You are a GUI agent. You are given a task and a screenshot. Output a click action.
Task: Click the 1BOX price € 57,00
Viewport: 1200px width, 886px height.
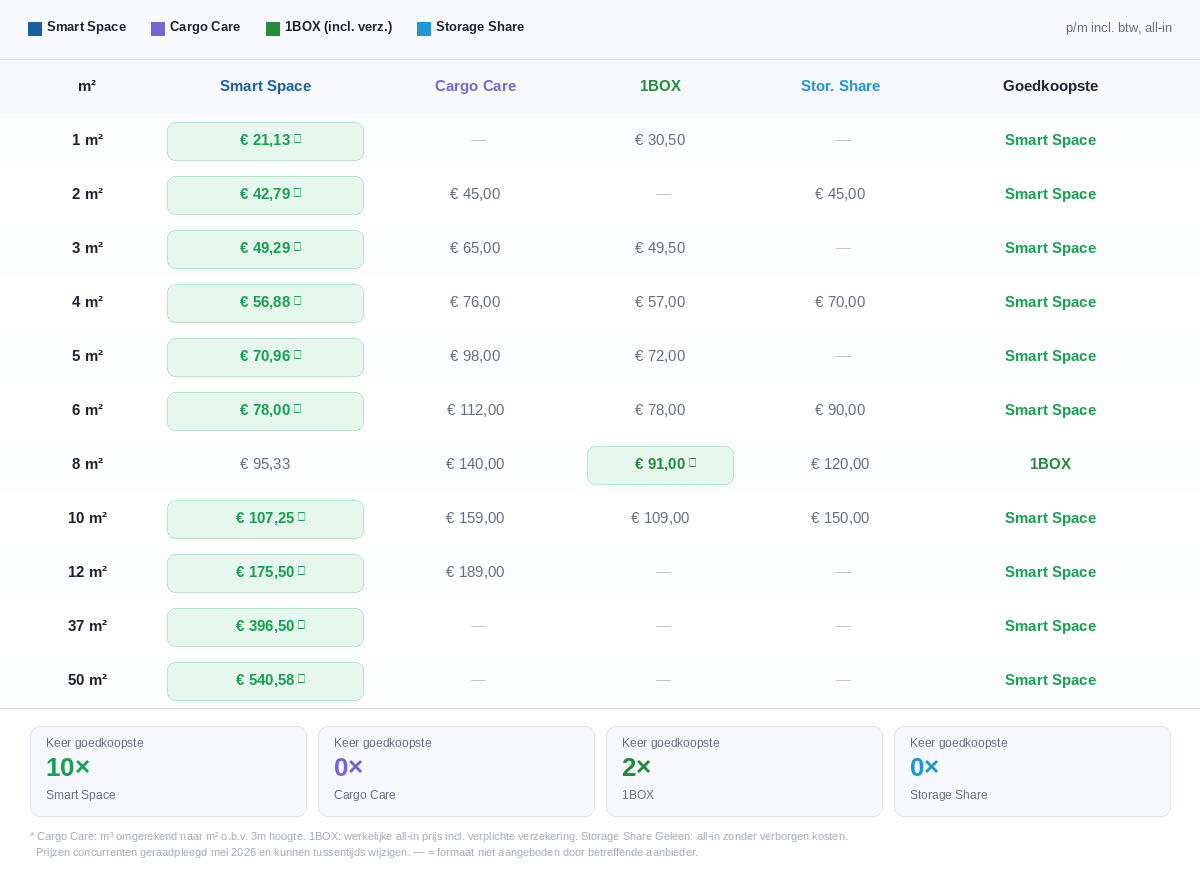pyautogui.click(x=660, y=302)
